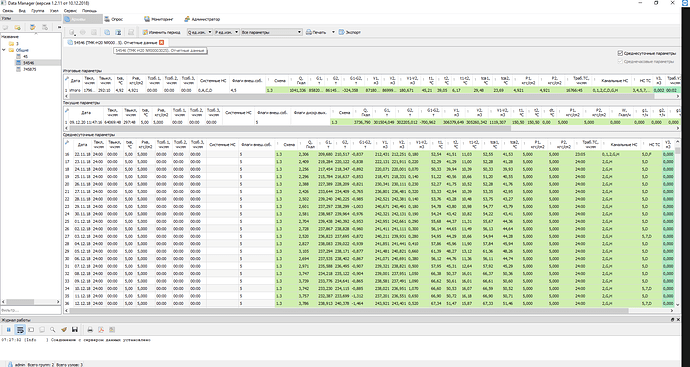Close the 54546 Отчетные данные tab with red X
This screenshot has height=367, width=690.
tap(161, 42)
